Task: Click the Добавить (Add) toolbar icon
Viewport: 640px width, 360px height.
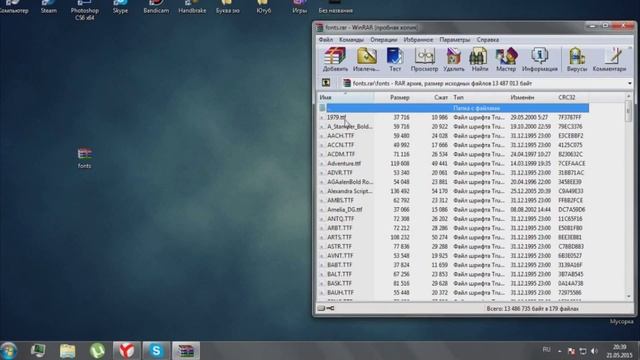Action: [335, 60]
